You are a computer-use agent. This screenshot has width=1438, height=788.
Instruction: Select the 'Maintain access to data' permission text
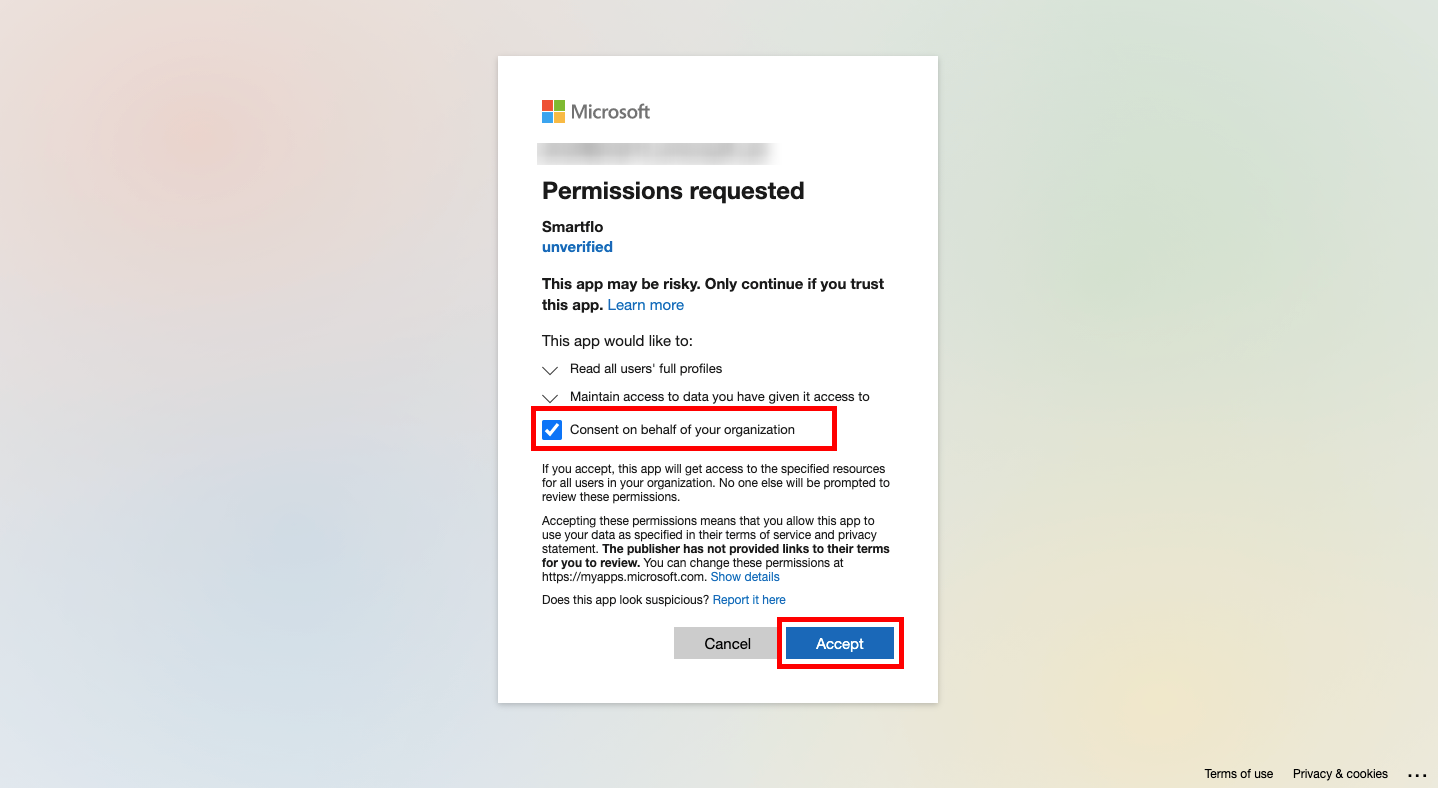[x=720, y=397]
